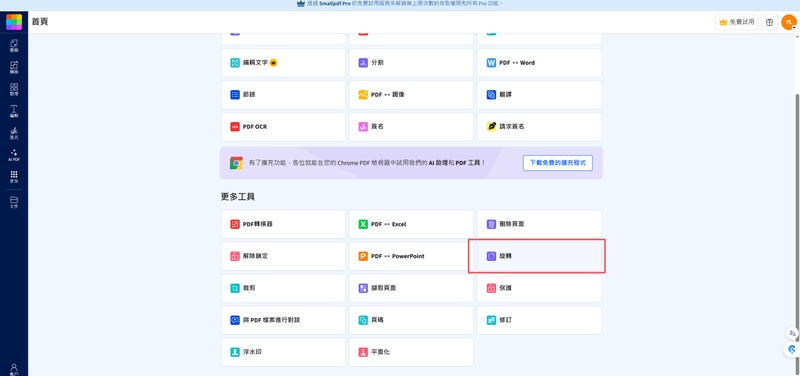Open 與 PDF 檔案進行對談 chat tool
This screenshot has width=800, height=376.
tap(283, 320)
